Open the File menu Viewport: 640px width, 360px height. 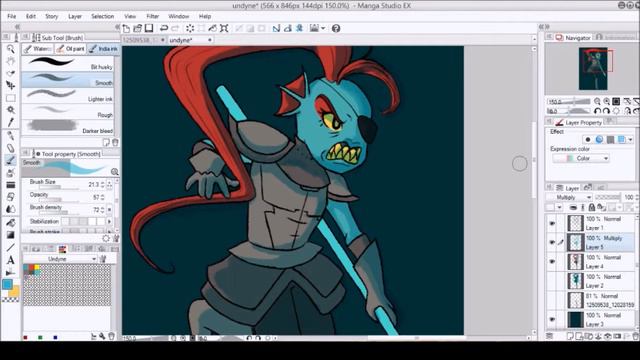coord(11,16)
